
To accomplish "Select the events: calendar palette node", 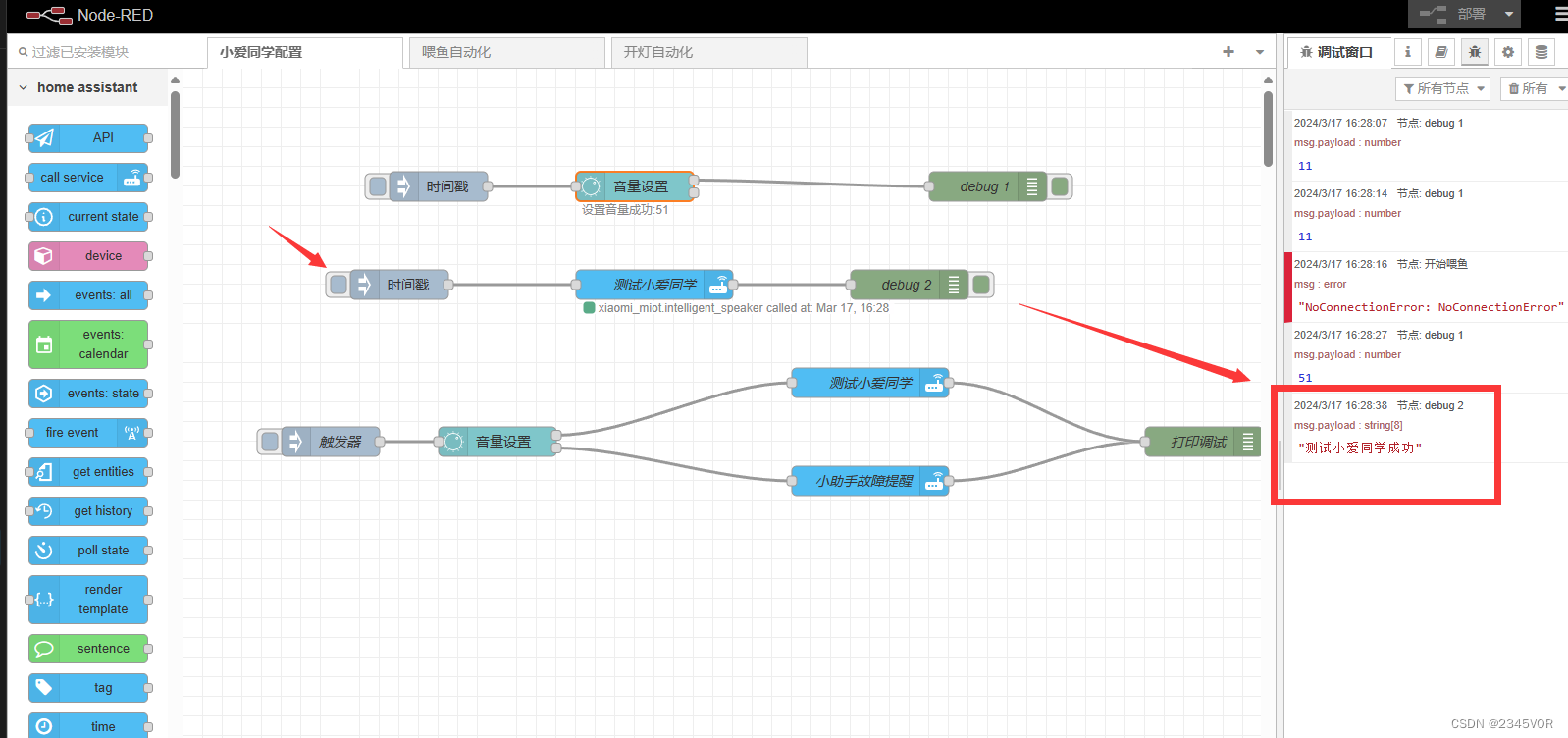I will (x=88, y=344).
